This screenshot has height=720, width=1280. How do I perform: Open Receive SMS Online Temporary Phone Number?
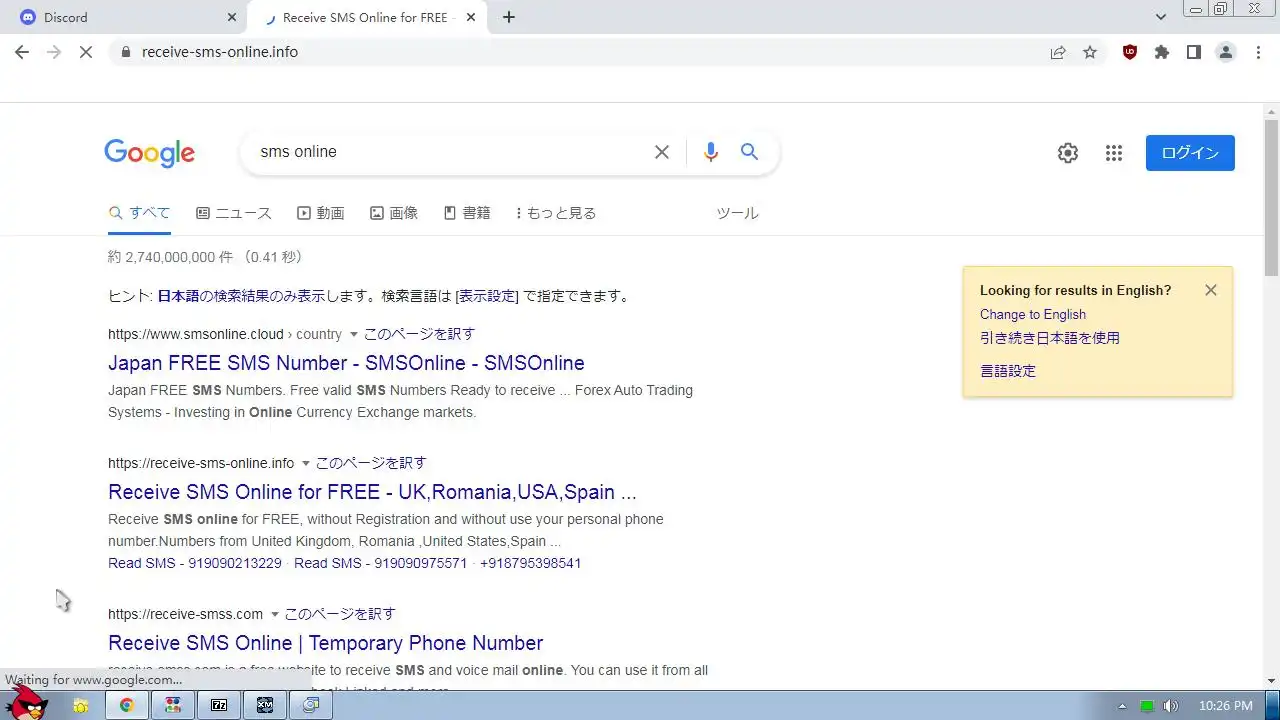(x=326, y=643)
